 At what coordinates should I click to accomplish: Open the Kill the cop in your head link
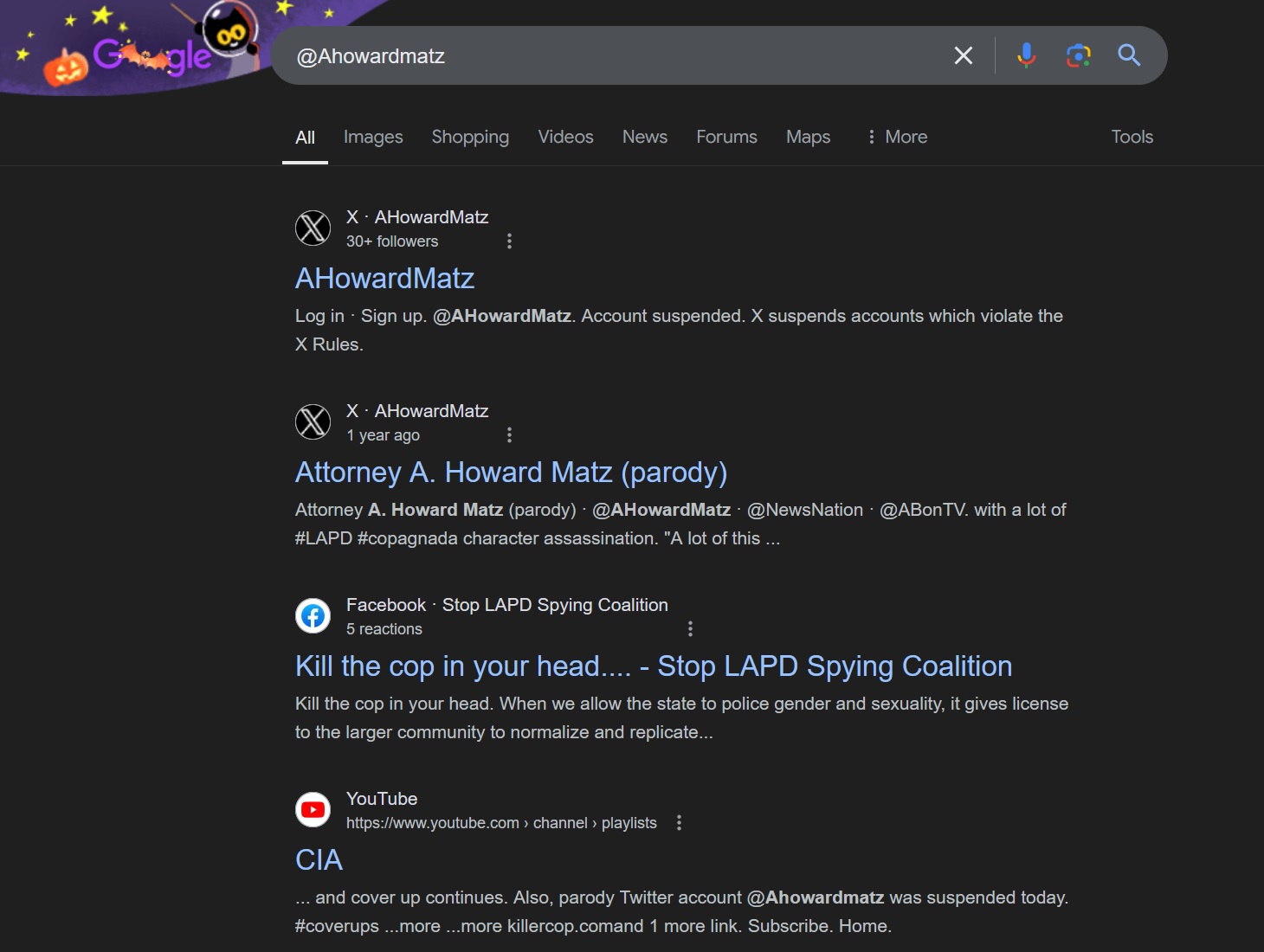[654, 666]
